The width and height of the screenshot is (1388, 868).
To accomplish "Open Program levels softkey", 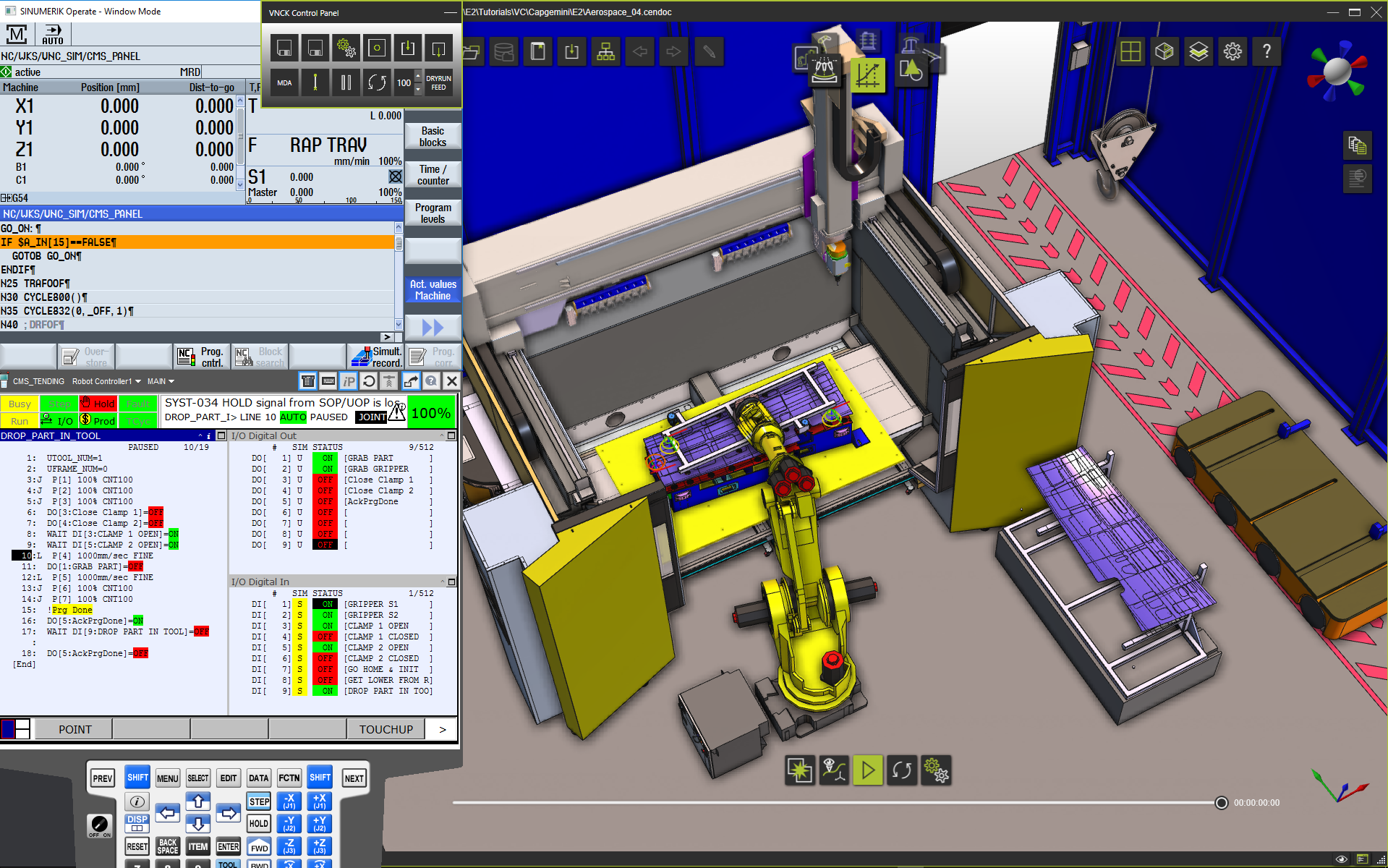I will (x=433, y=213).
